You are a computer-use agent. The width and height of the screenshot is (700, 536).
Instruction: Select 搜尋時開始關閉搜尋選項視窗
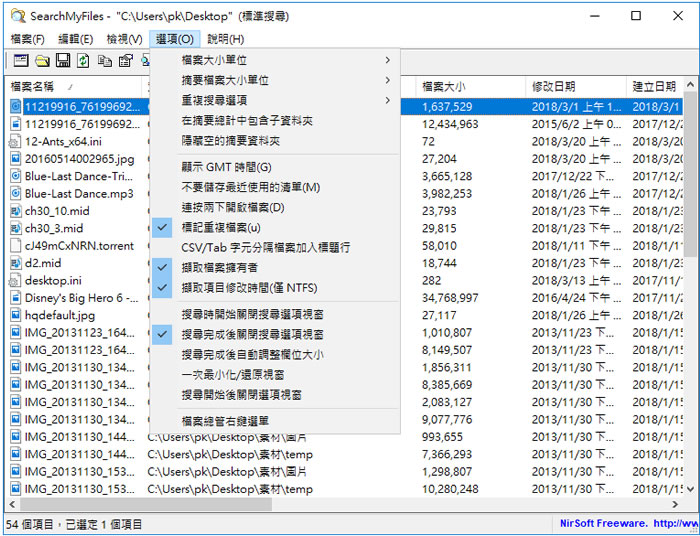coord(275,315)
